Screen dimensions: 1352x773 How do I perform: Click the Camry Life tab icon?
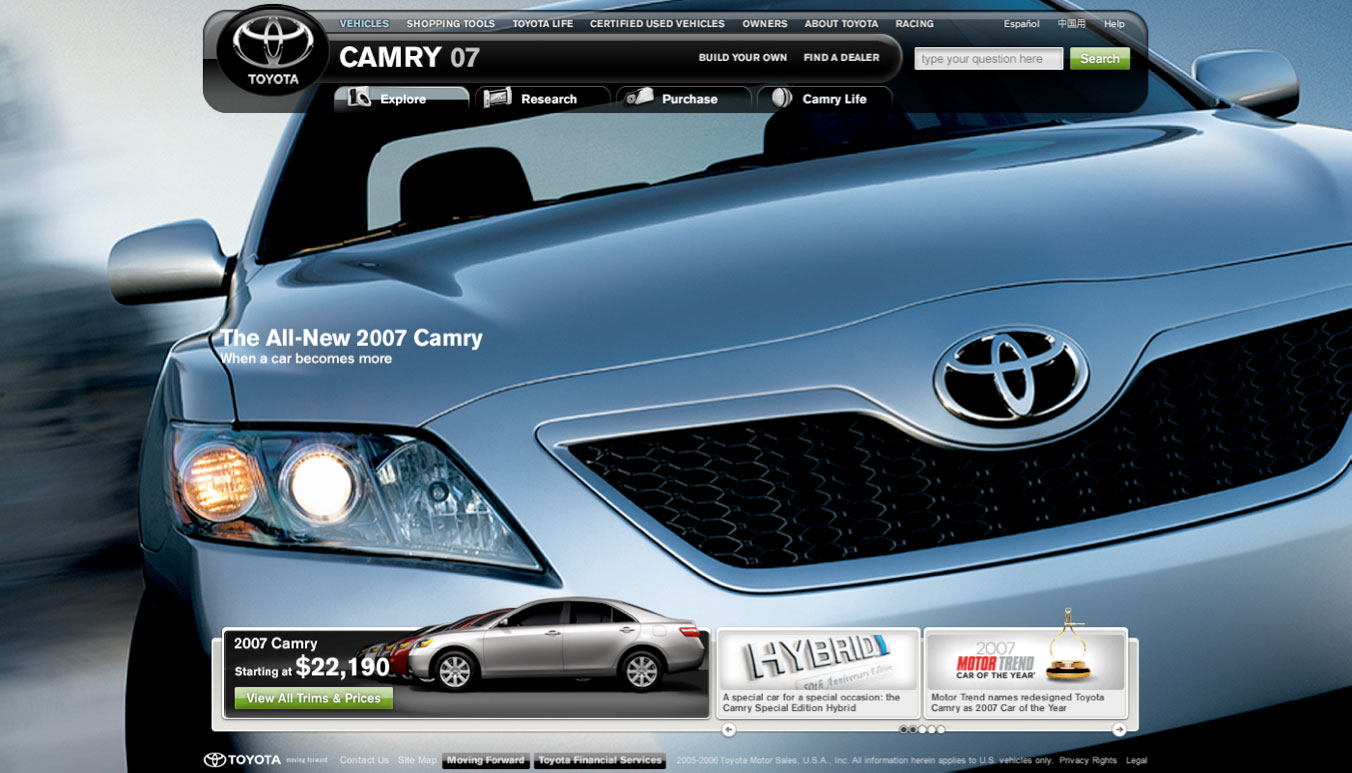pyautogui.click(x=782, y=98)
